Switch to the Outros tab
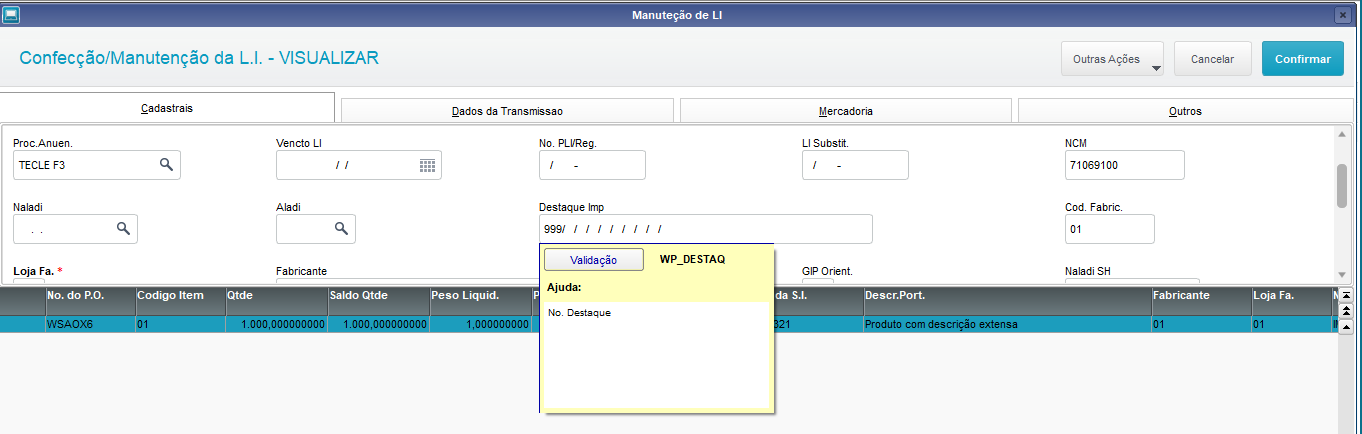 [x=1185, y=111]
